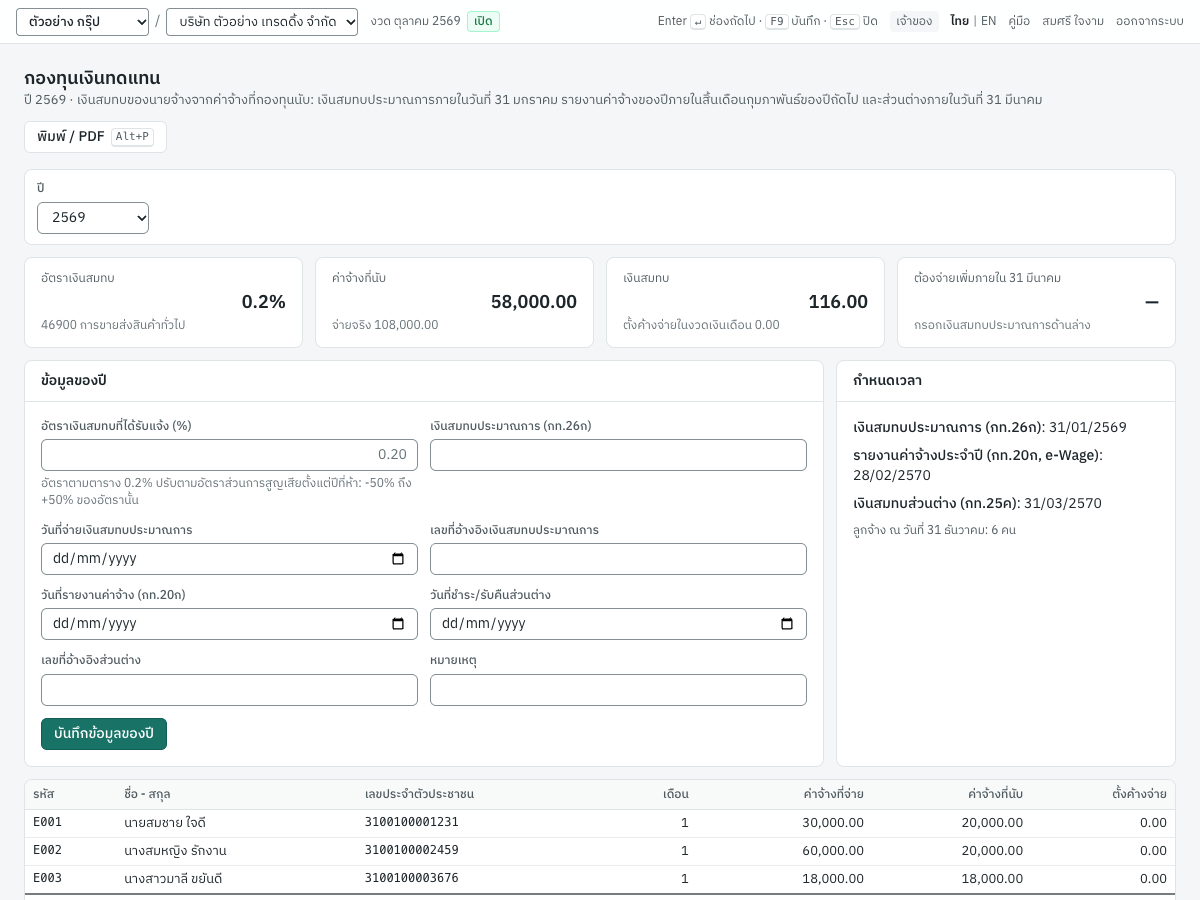
Task: Click the เจ้าของ role badge
Action: [914, 21]
